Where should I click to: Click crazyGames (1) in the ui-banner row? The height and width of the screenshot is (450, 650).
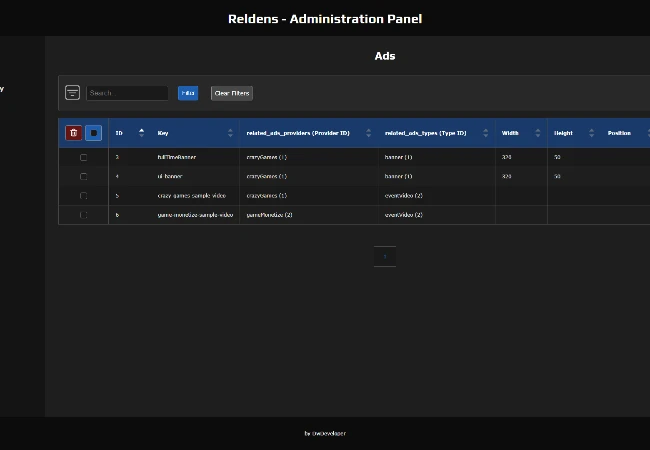tap(267, 177)
